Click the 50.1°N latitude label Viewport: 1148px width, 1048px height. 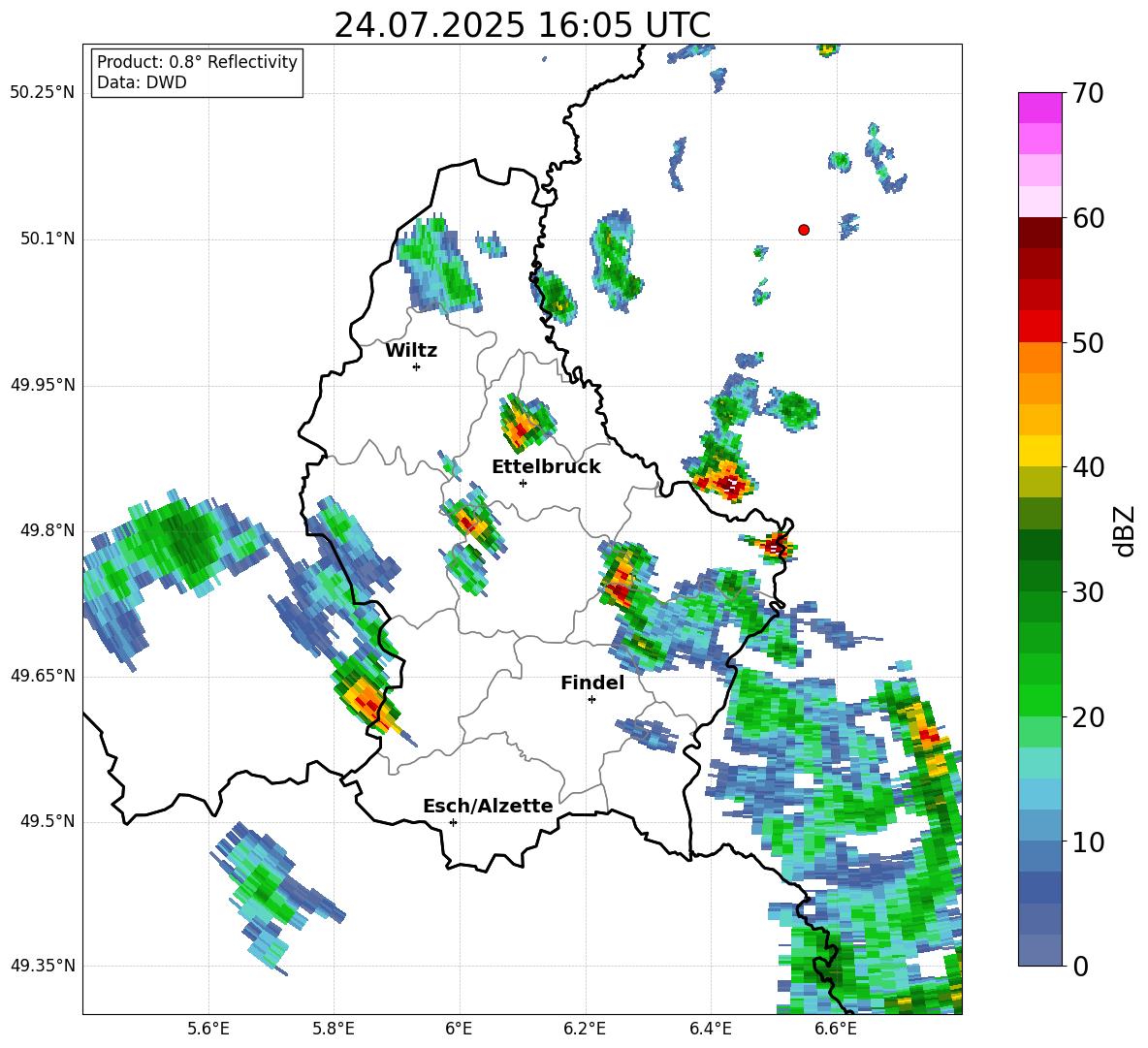pos(48,239)
